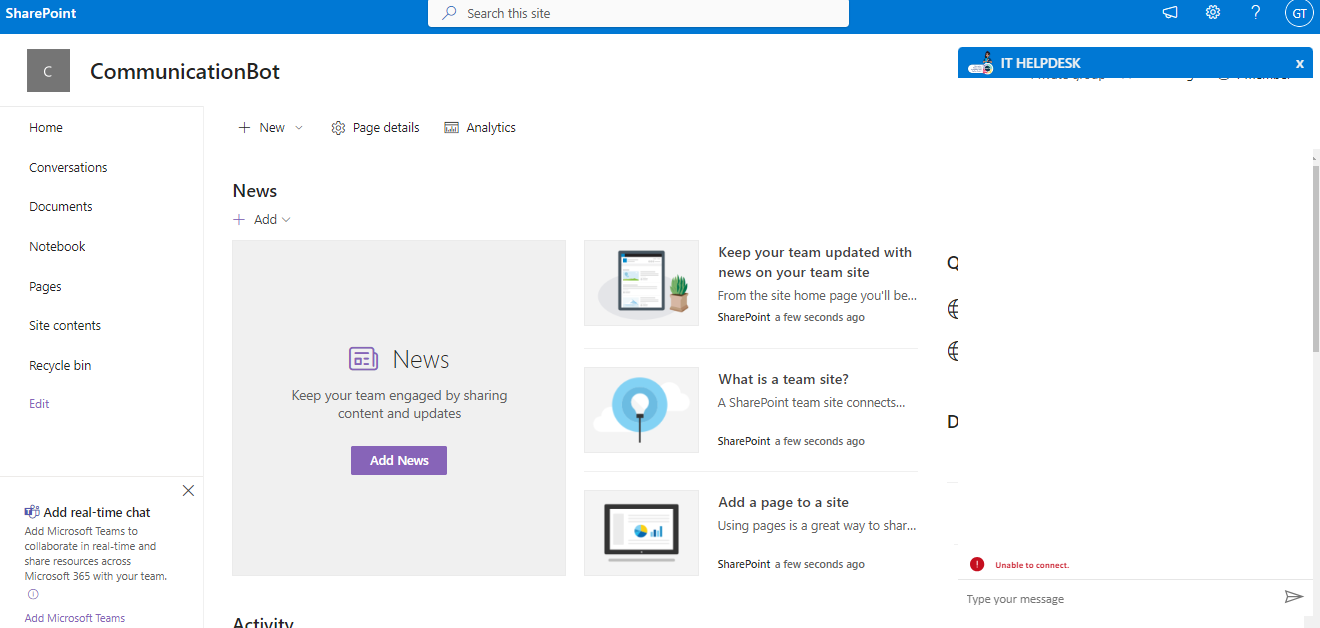Click the first globe quick link icon
Viewport: 1320px width, 628px height.
(953, 309)
